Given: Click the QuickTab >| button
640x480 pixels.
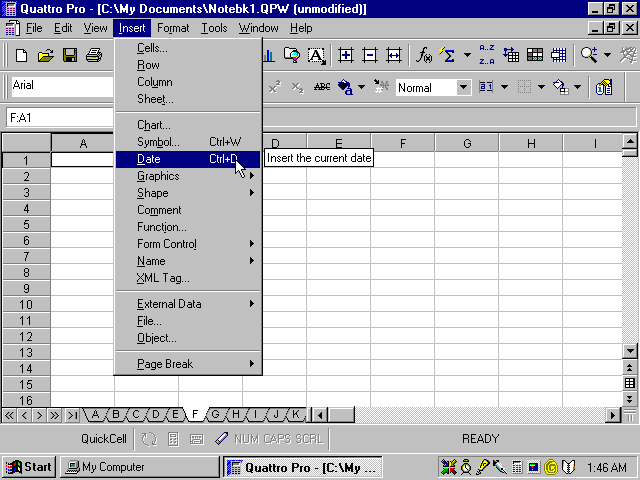Looking at the screenshot, I should [x=72, y=416].
